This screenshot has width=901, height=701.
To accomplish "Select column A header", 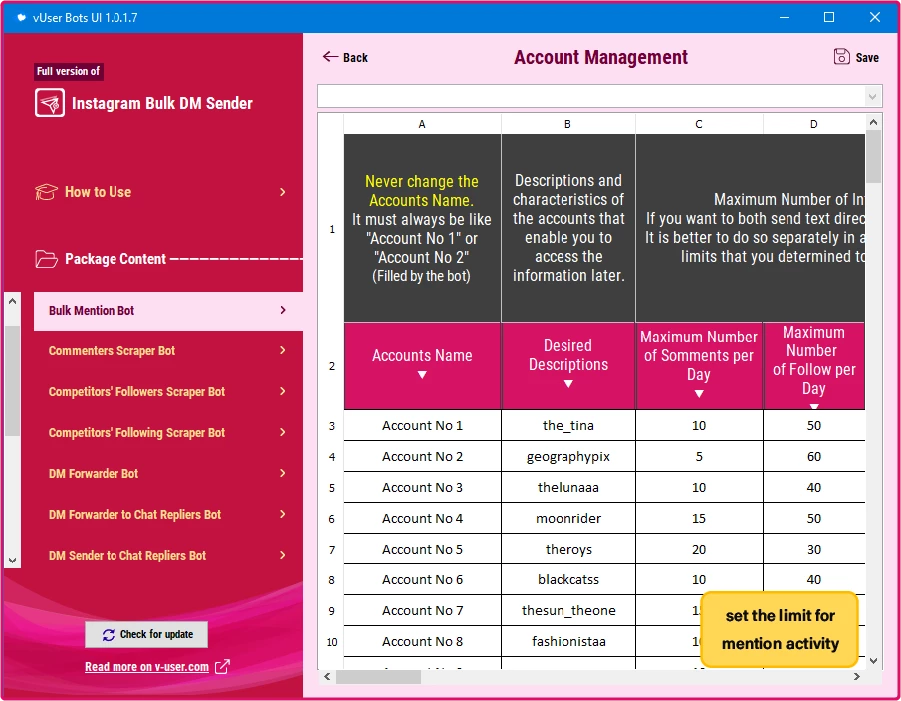I will (x=422, y=124).
